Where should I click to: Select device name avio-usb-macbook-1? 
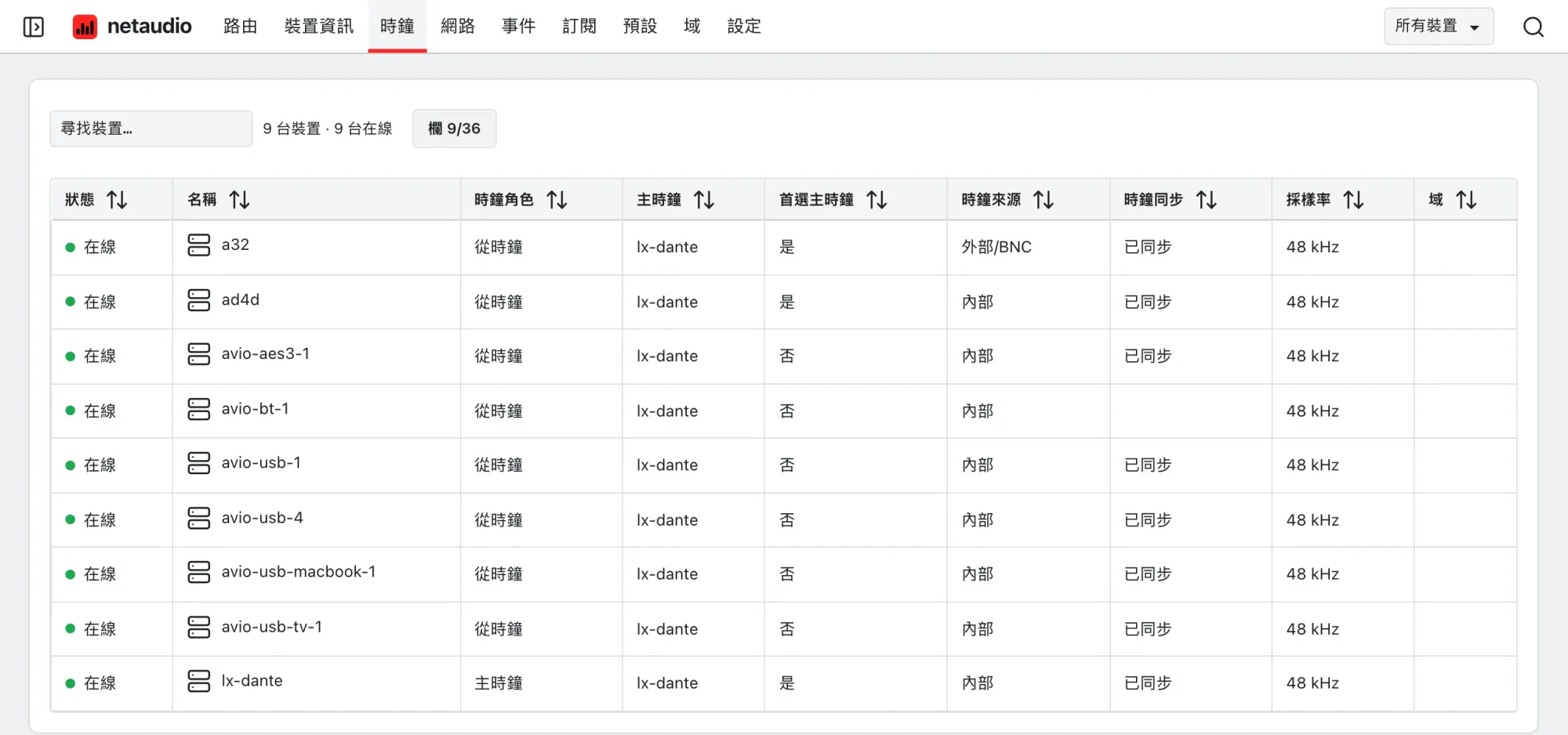click(x=299, y=572)
